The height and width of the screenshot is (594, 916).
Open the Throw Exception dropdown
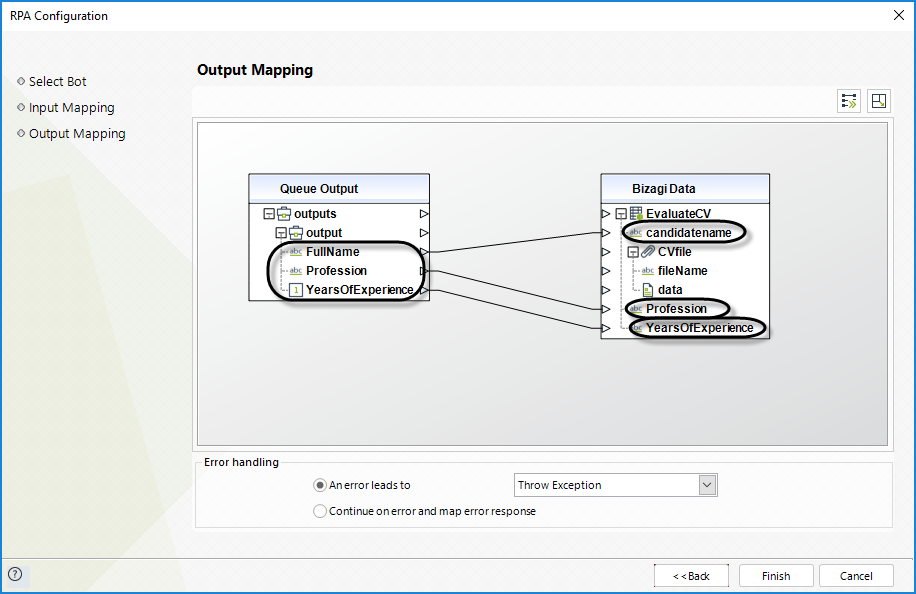point(707,485)
